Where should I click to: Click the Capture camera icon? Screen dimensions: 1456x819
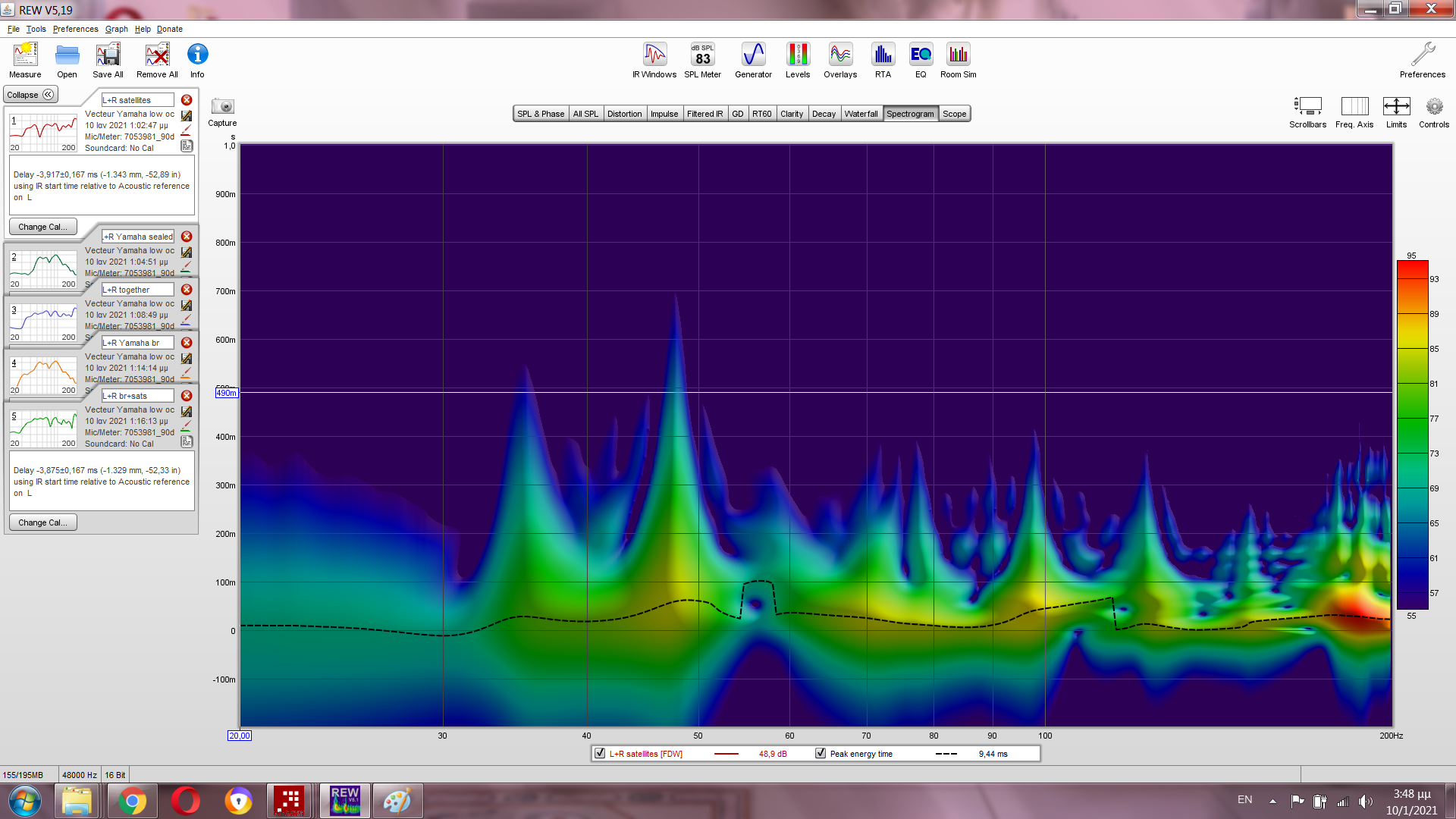[222, 107]
